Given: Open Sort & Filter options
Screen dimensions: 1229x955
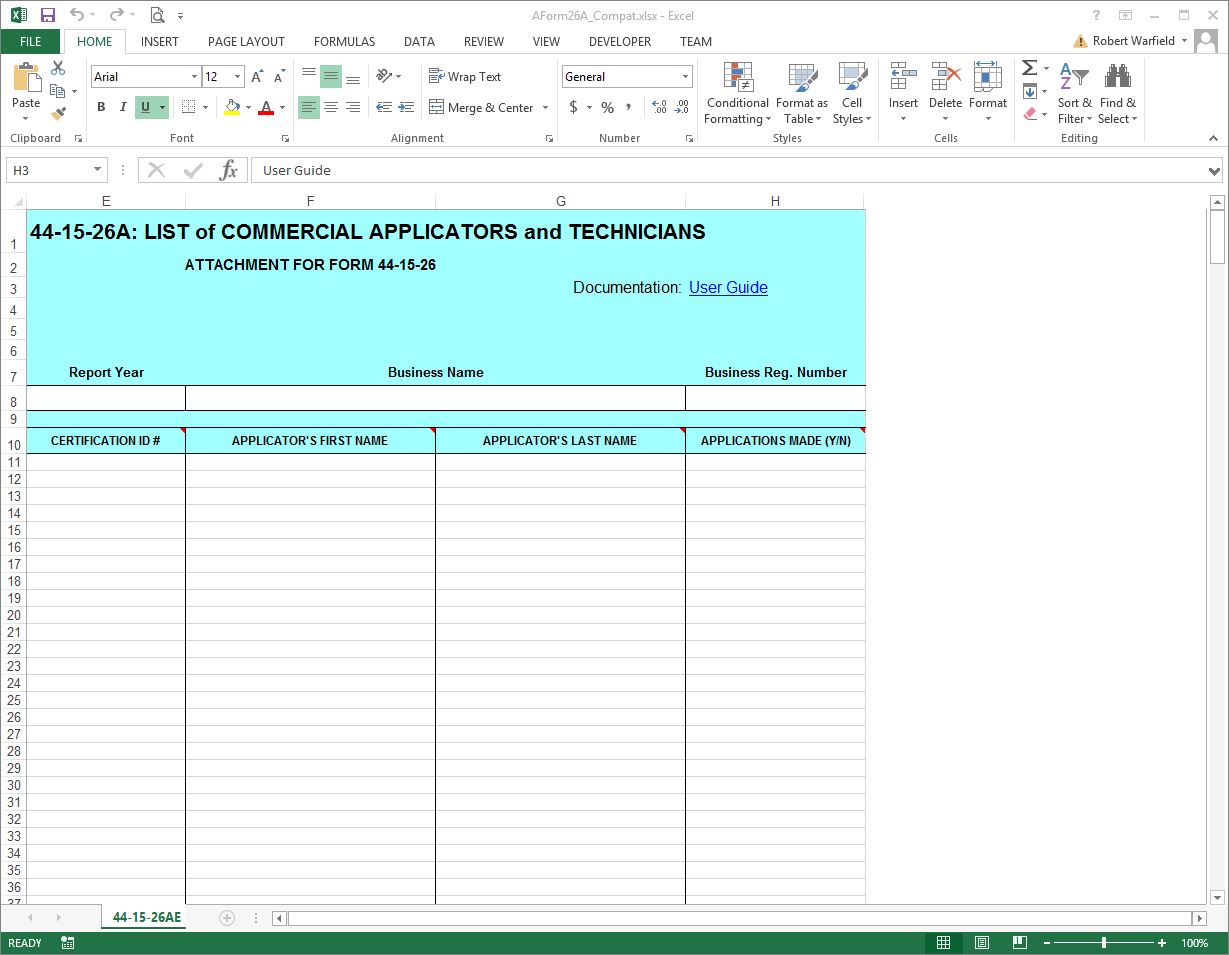Looking at the screenshot, I should (1074, 94).
